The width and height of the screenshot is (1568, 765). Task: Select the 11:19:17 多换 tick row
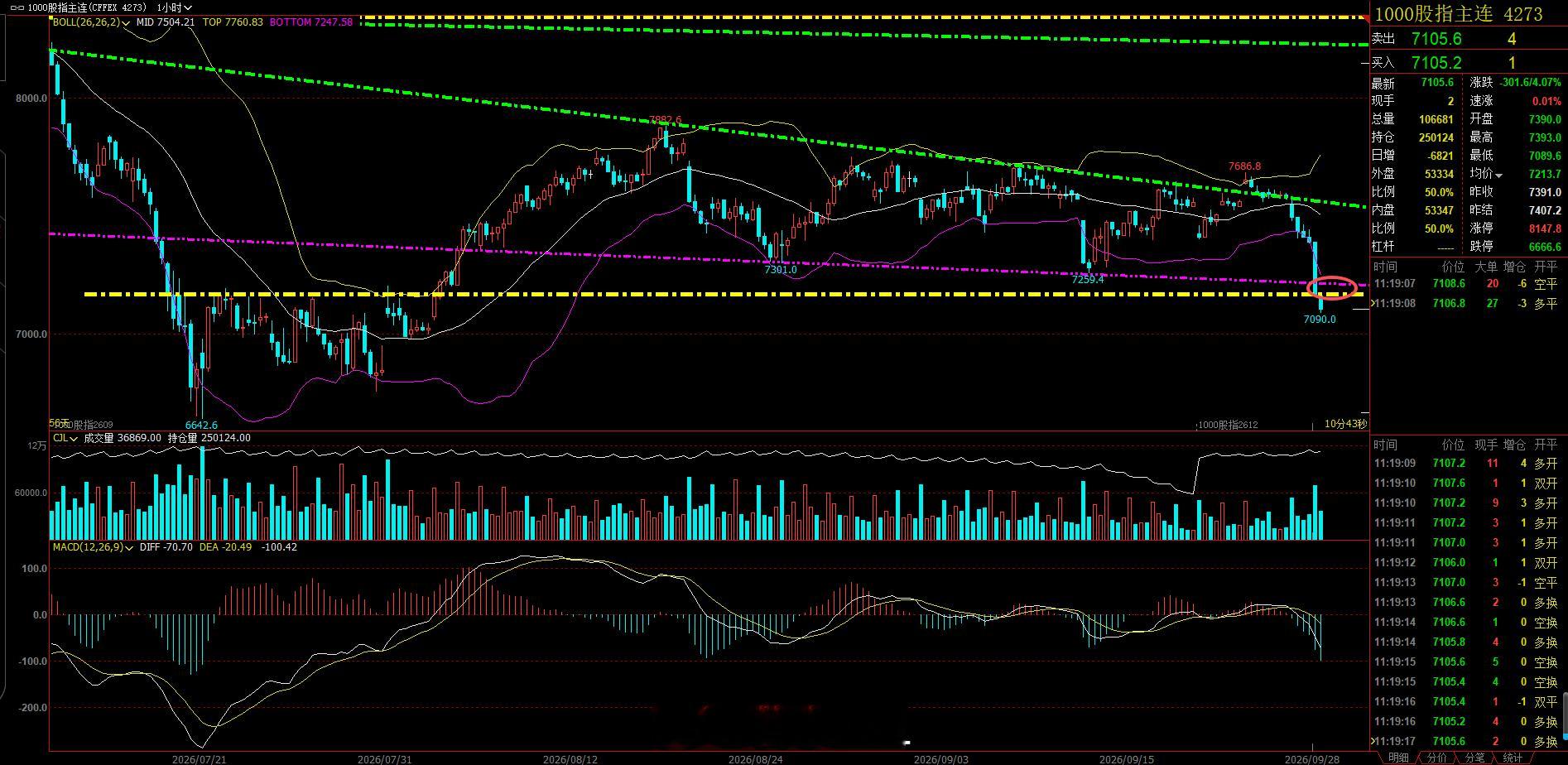pyautogui.click(x=1466, y=742)
